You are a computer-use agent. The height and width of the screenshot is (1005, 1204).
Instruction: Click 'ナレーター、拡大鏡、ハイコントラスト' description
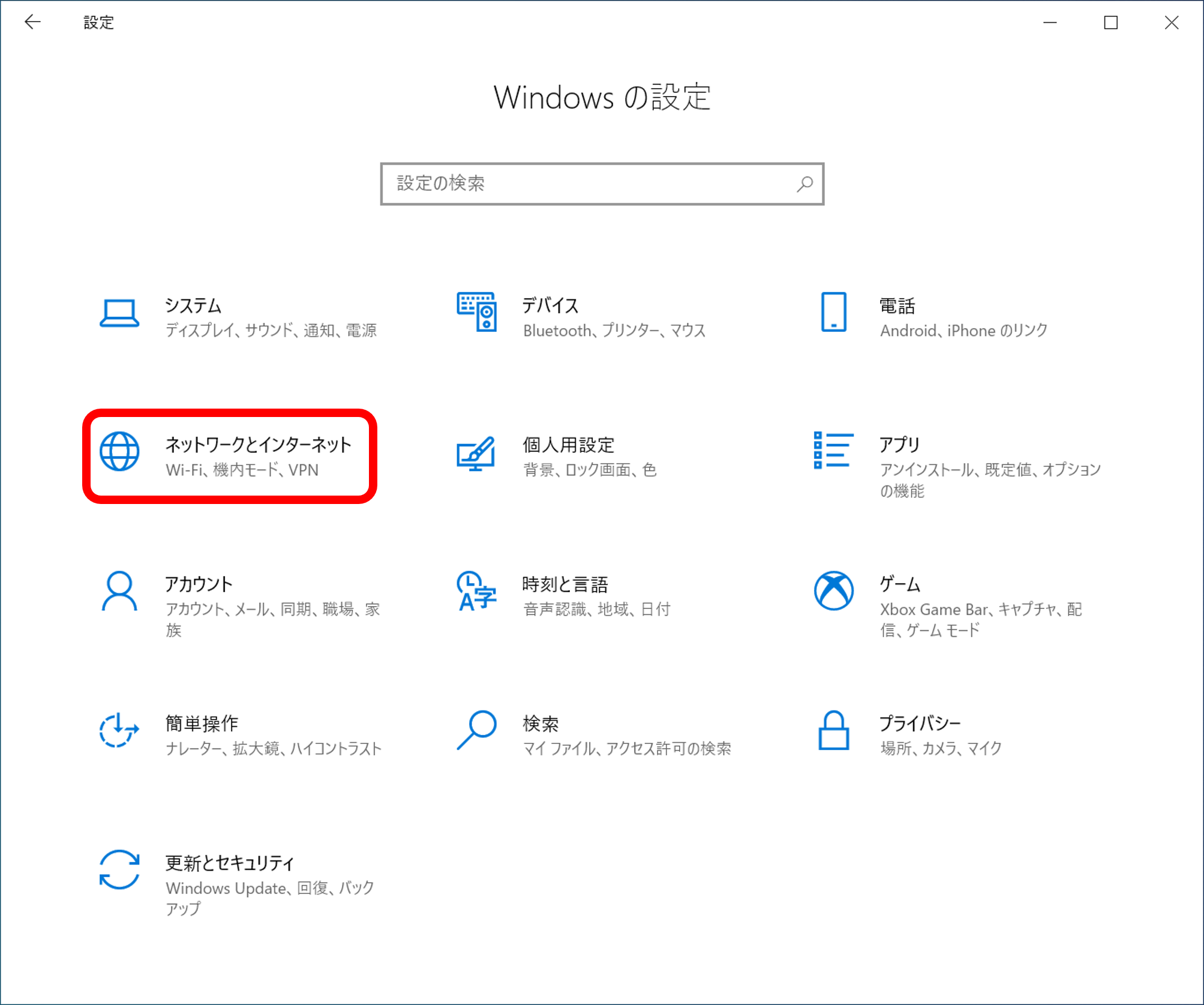[274, 748]
